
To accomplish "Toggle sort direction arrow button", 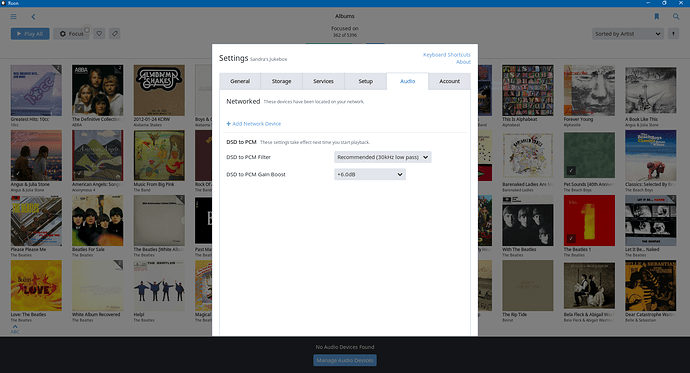I will pos(673,33).
